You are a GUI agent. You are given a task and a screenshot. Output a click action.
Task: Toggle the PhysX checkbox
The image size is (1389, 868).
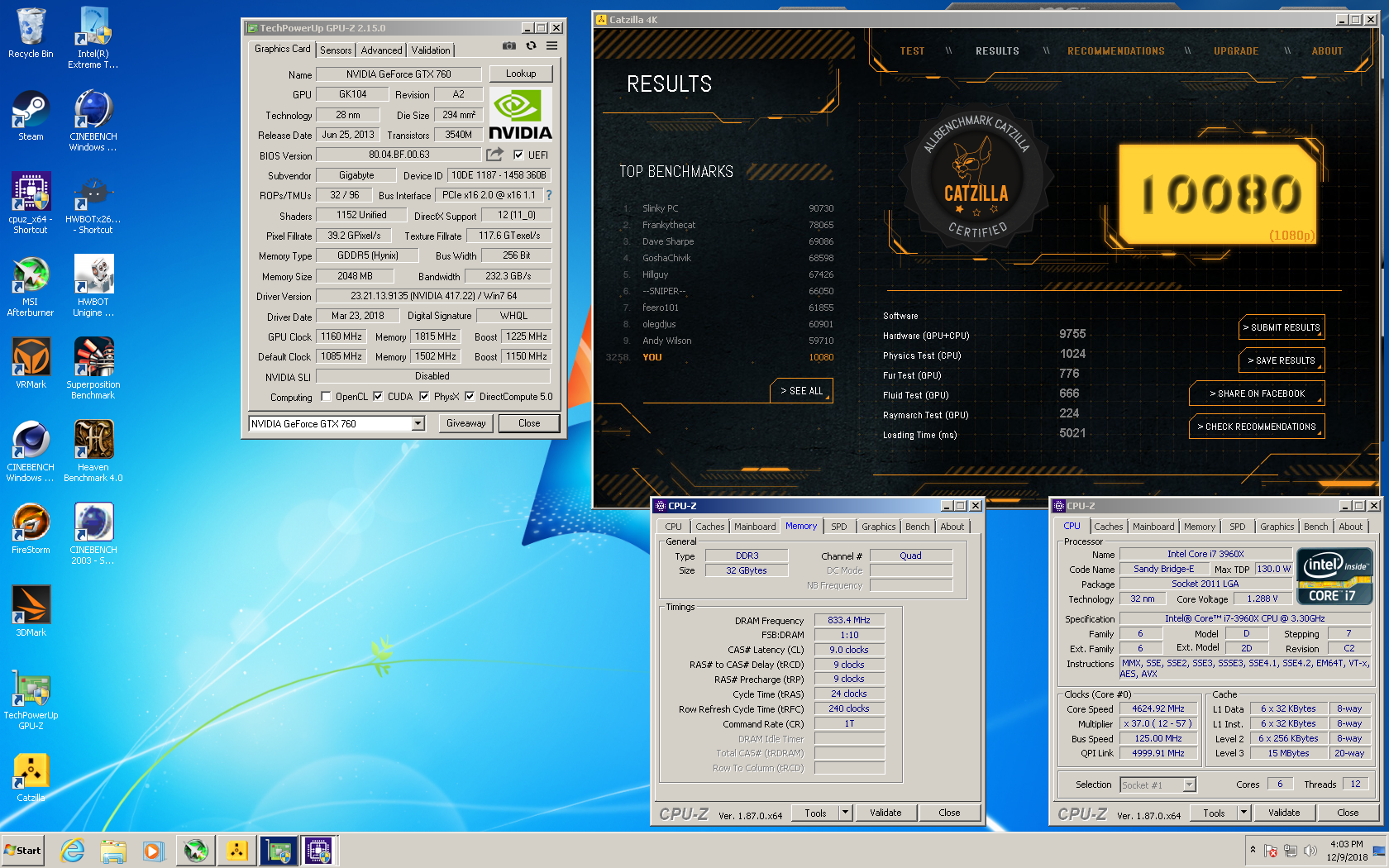[x=424, y=397]
